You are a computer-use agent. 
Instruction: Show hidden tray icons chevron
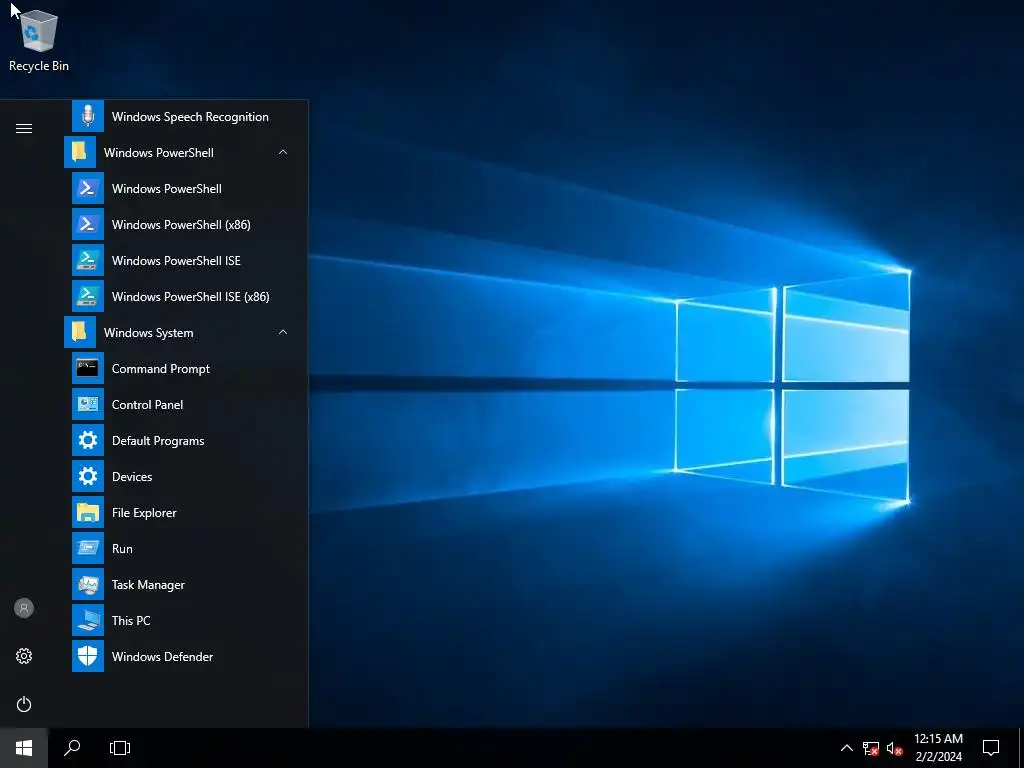pos(846,748)
